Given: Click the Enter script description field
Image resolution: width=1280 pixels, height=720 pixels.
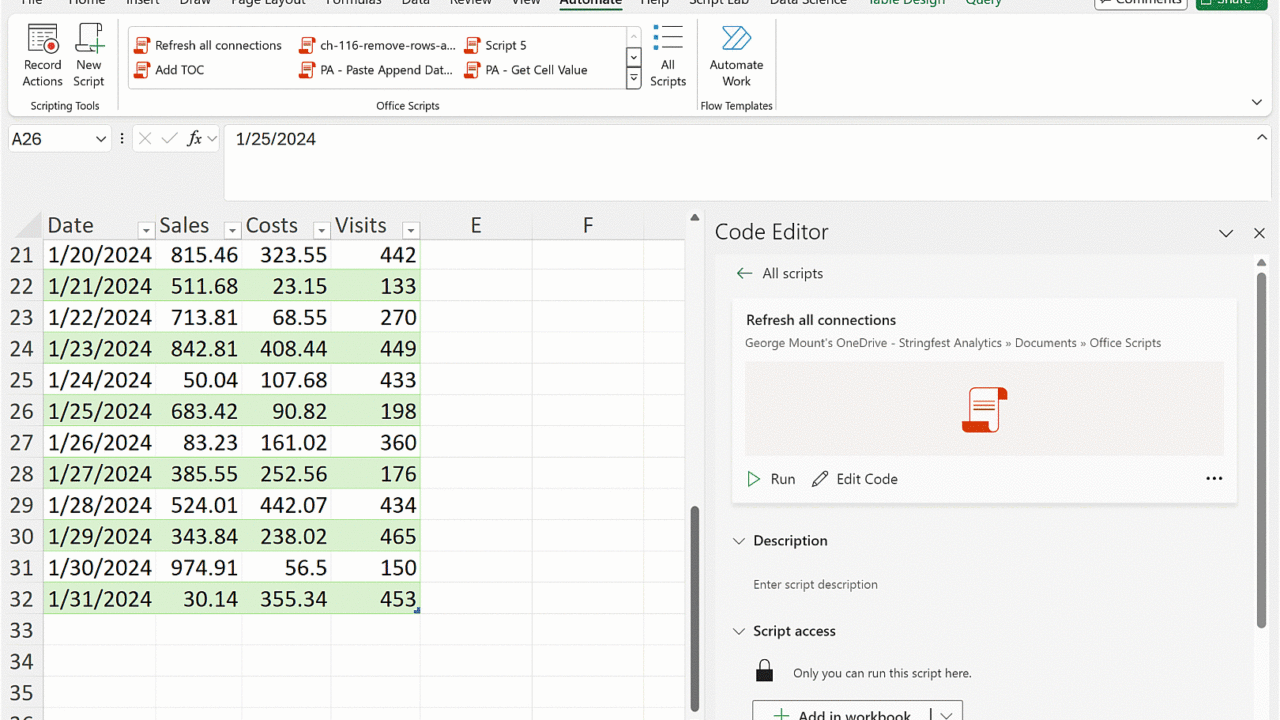Looking at the screenshot, I should [815, 584].
